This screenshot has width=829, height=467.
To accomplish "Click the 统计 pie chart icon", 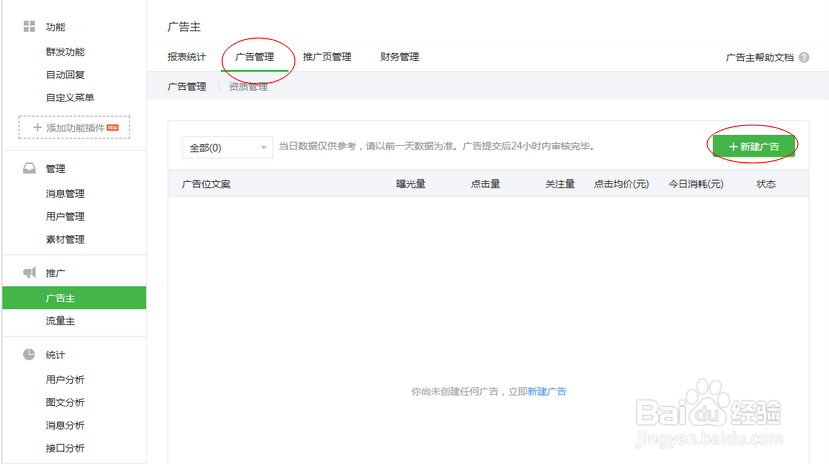I will coord(29,354).
